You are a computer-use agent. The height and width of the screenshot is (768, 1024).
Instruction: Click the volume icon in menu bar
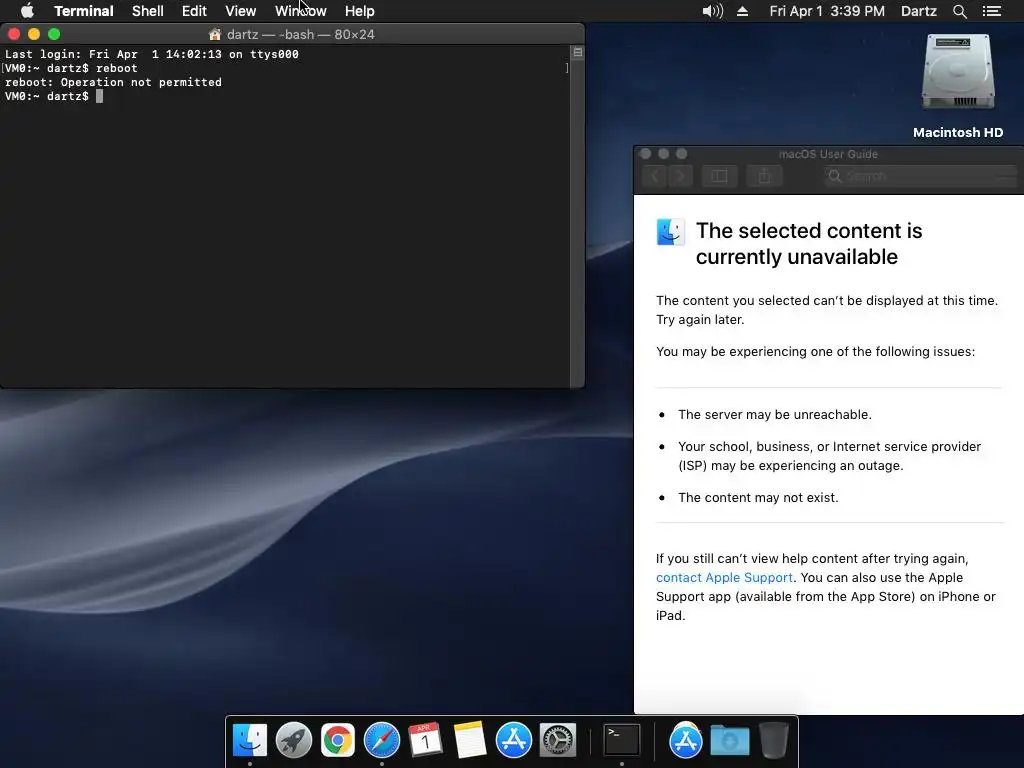(712, 11)
